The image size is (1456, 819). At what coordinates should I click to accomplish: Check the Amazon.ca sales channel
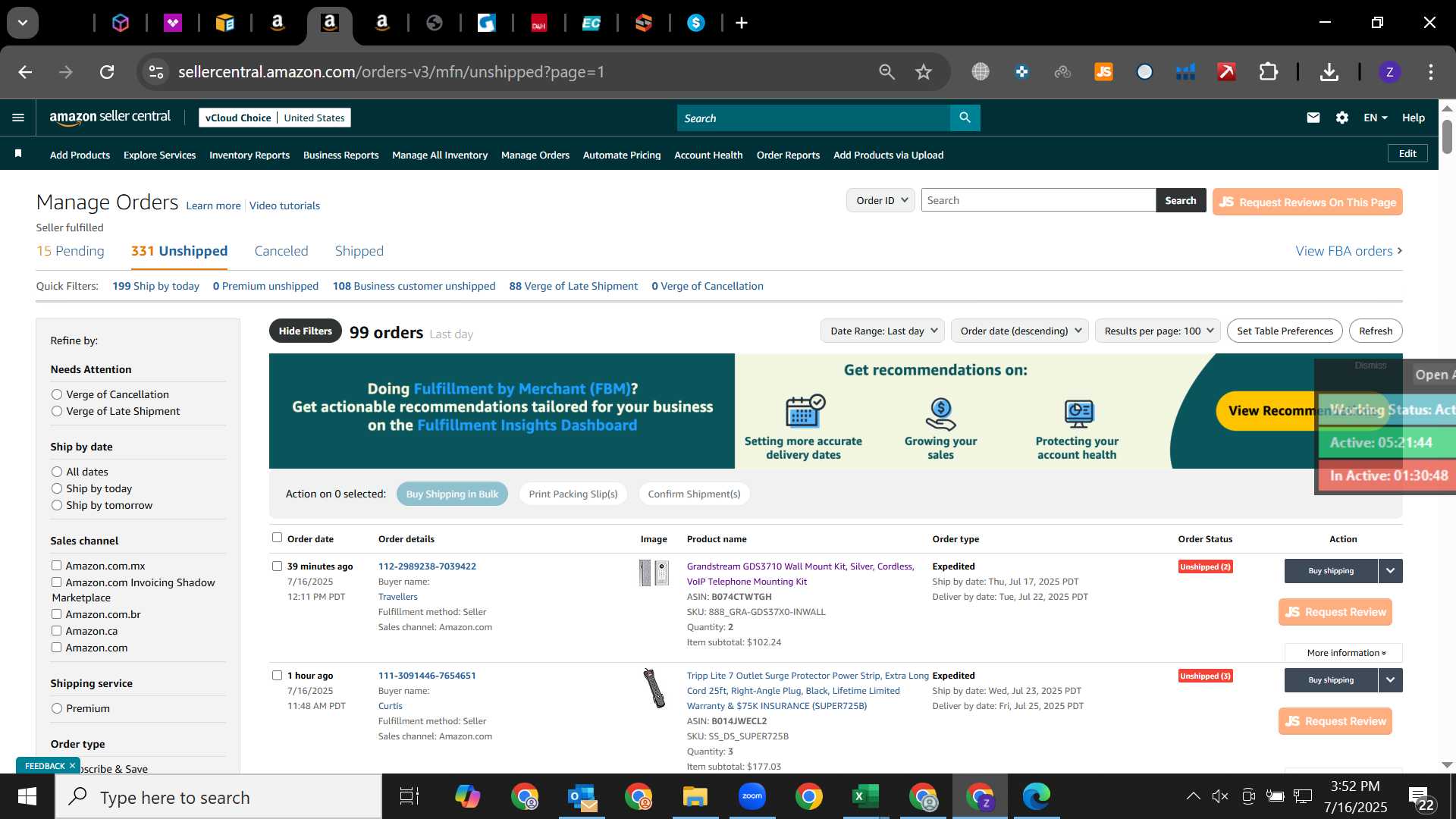56,631
